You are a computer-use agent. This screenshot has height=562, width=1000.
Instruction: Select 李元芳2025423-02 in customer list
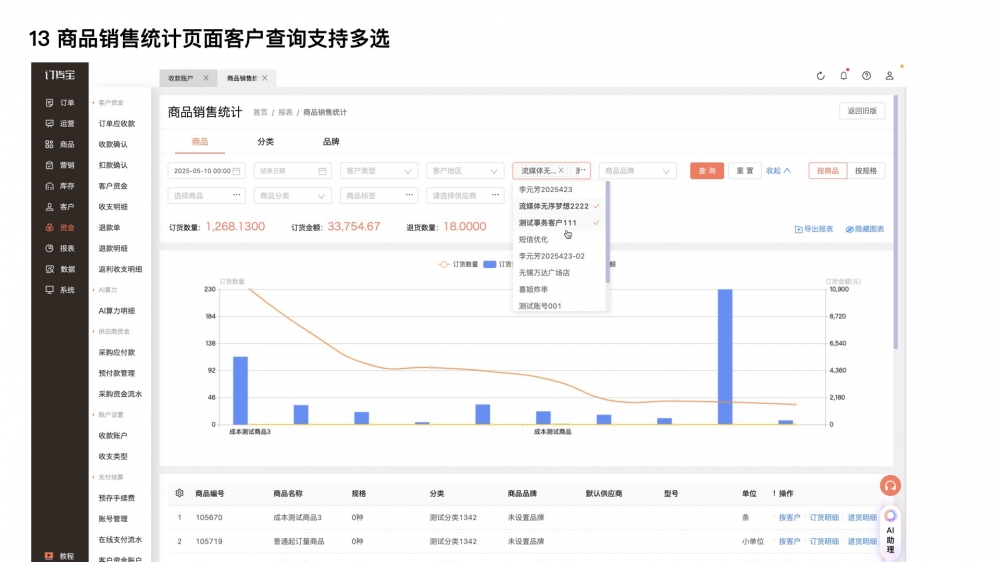[x=559, y=256]
